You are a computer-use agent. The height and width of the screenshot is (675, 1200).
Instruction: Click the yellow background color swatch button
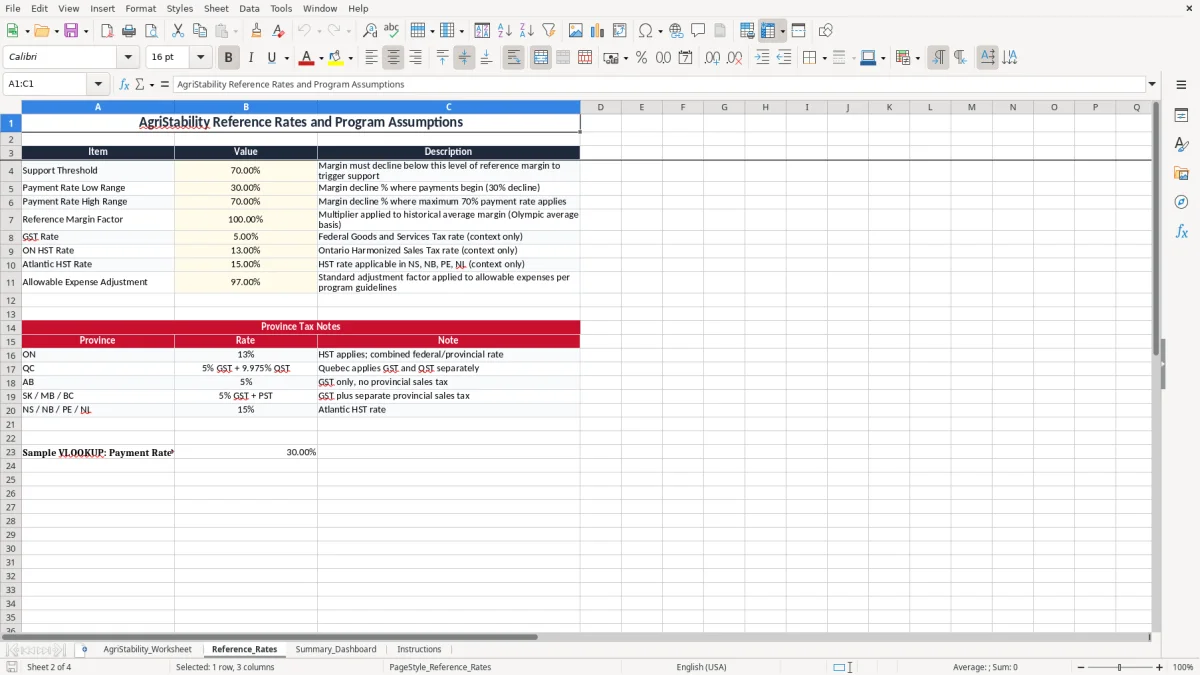(x=336, y=58)
